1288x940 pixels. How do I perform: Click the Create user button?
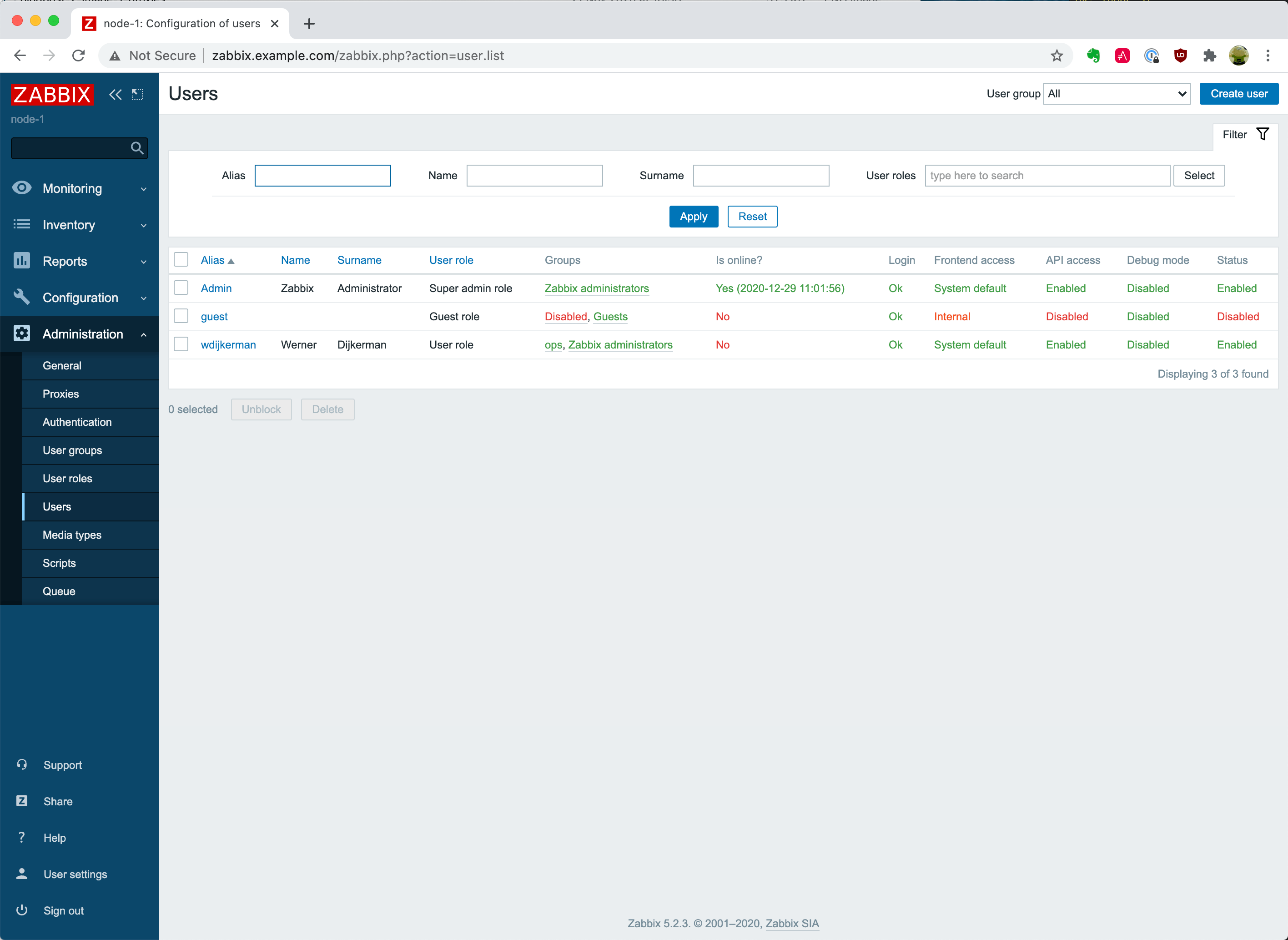(1238, 93)
